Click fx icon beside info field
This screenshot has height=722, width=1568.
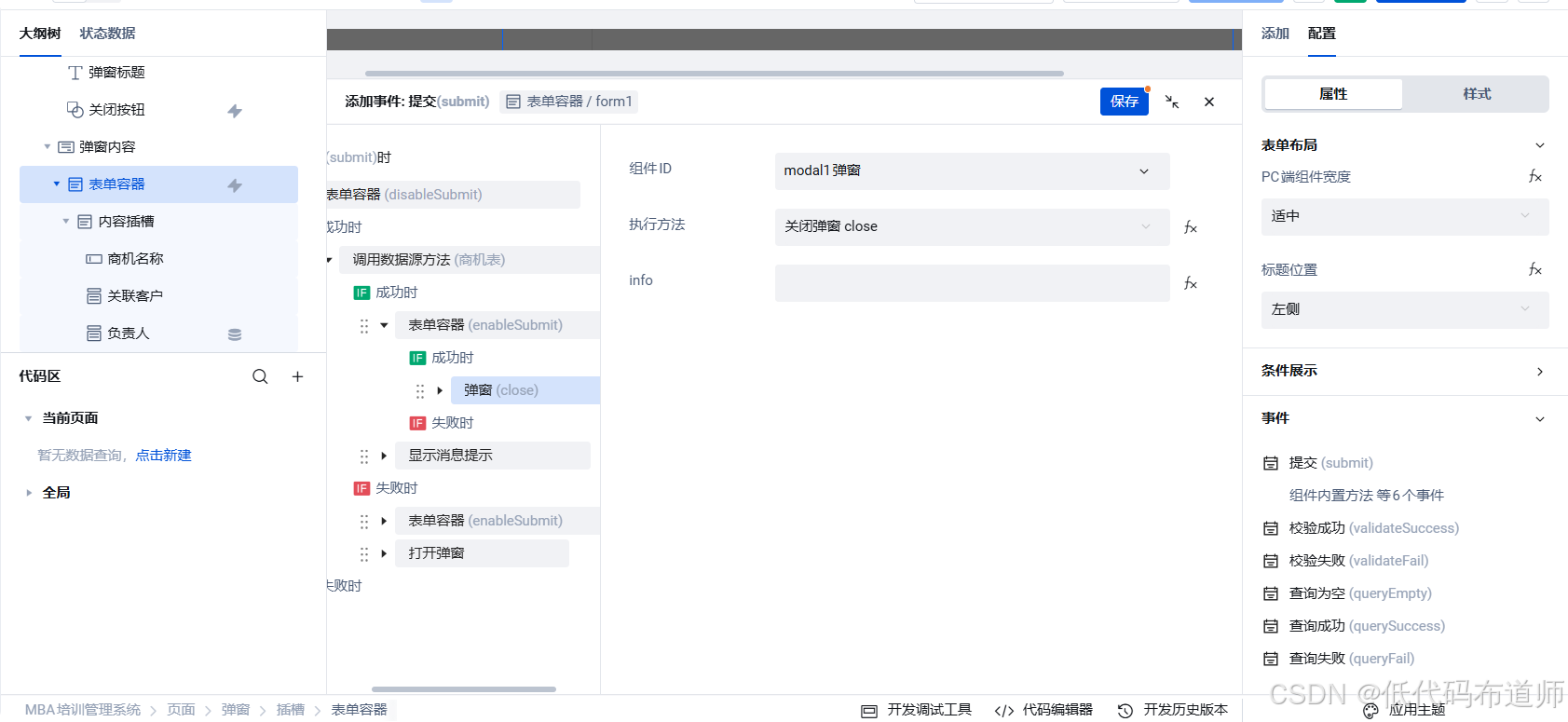(x=1191, y=283)
